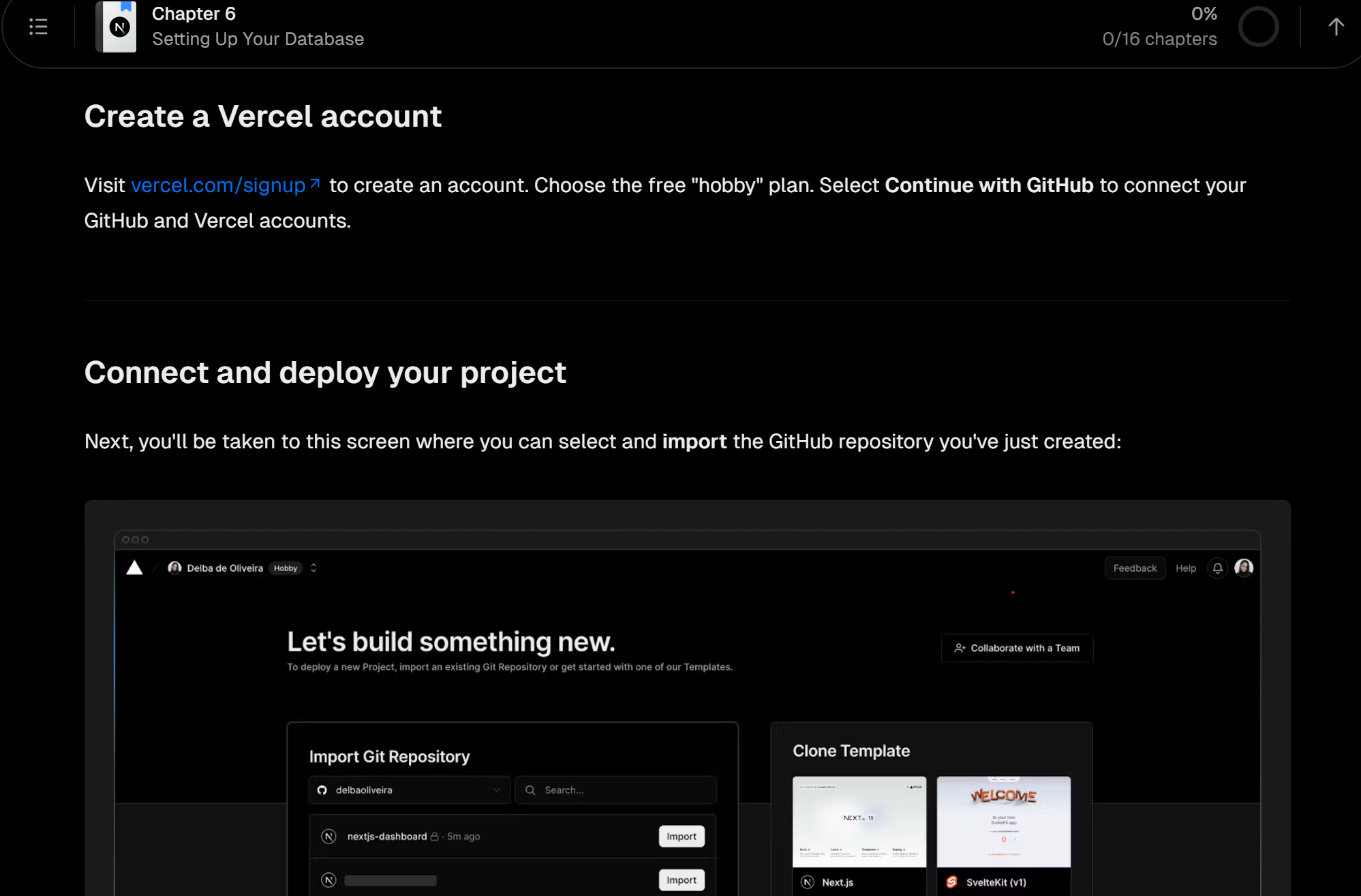Click the nextjs-dashboard repository name

tap(386, 837)
